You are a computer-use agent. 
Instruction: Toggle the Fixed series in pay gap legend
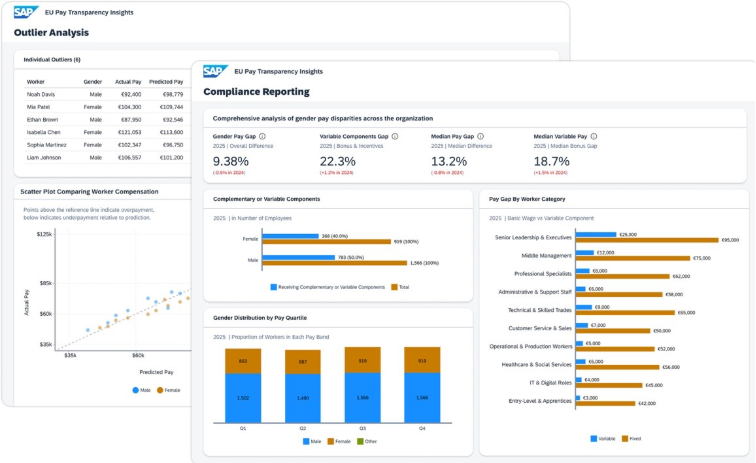tap(622, 438)
